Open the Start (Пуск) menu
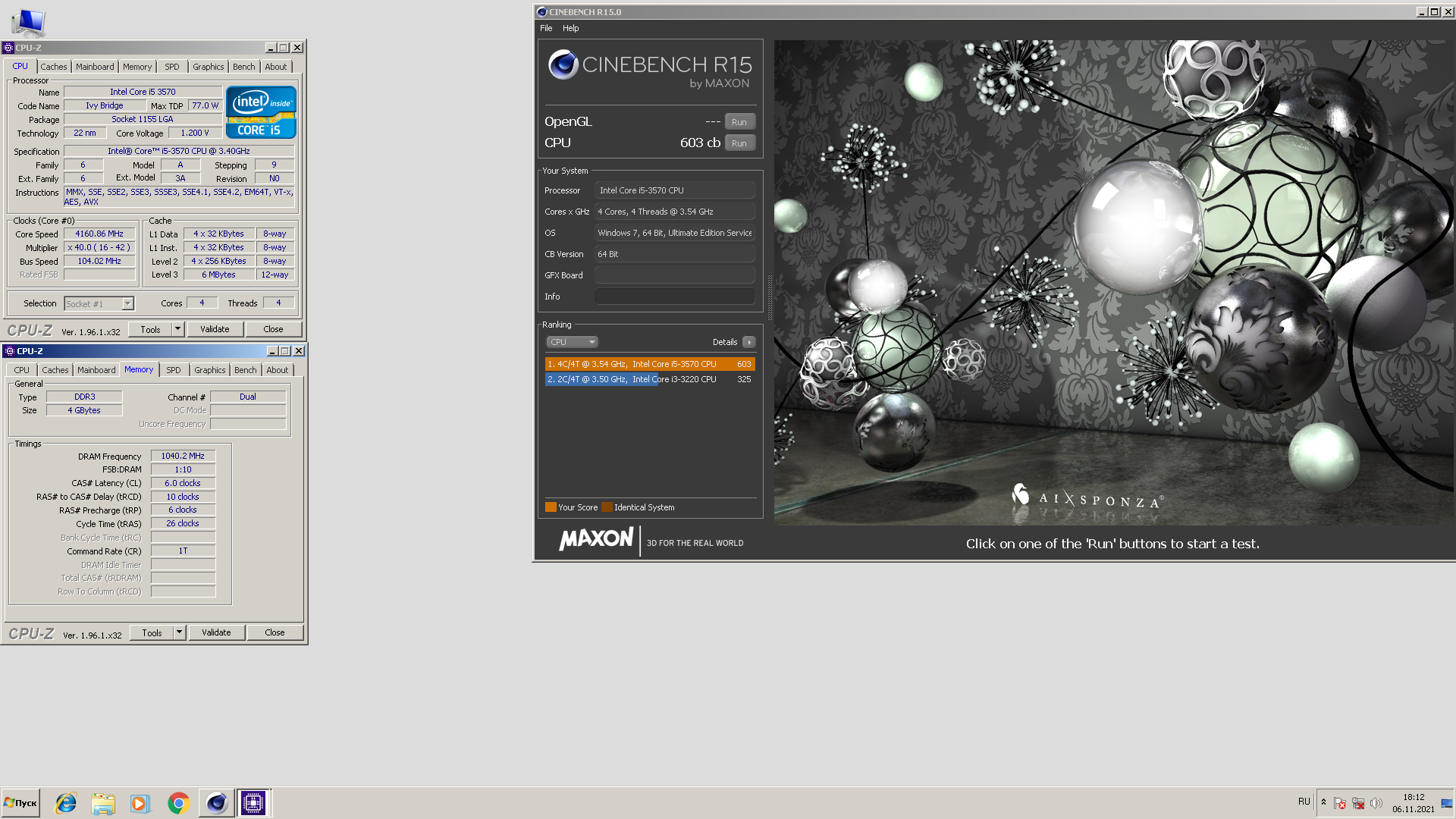The height and width of the screenshot is (819, 1456). click(x=21, y=803)
